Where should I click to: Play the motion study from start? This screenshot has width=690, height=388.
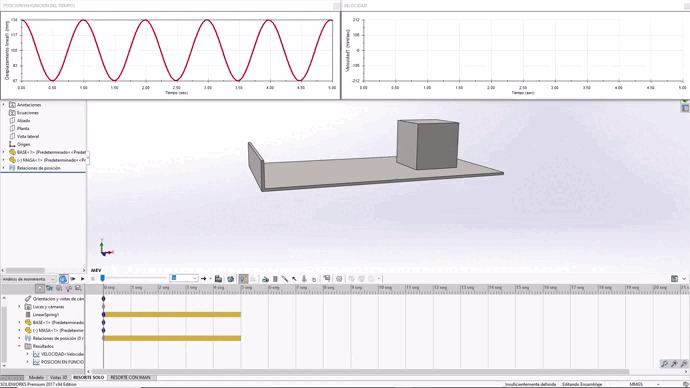click(73, 279)
